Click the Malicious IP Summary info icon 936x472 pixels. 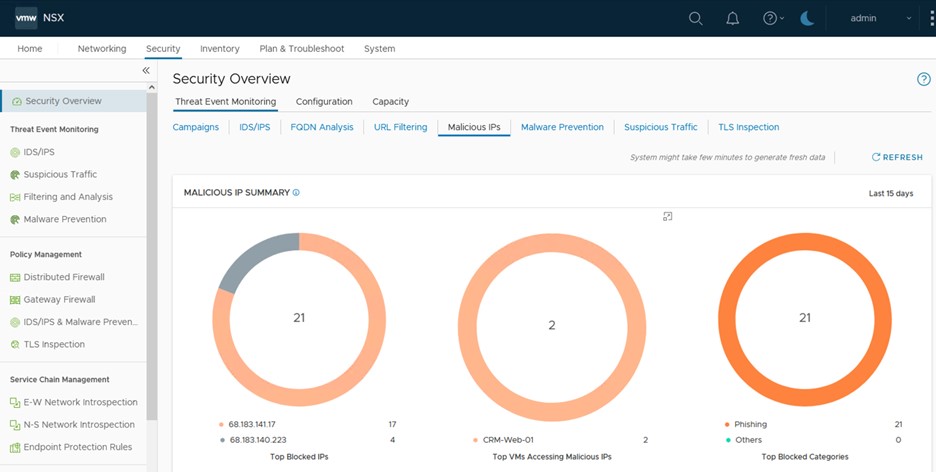[297, 192]
